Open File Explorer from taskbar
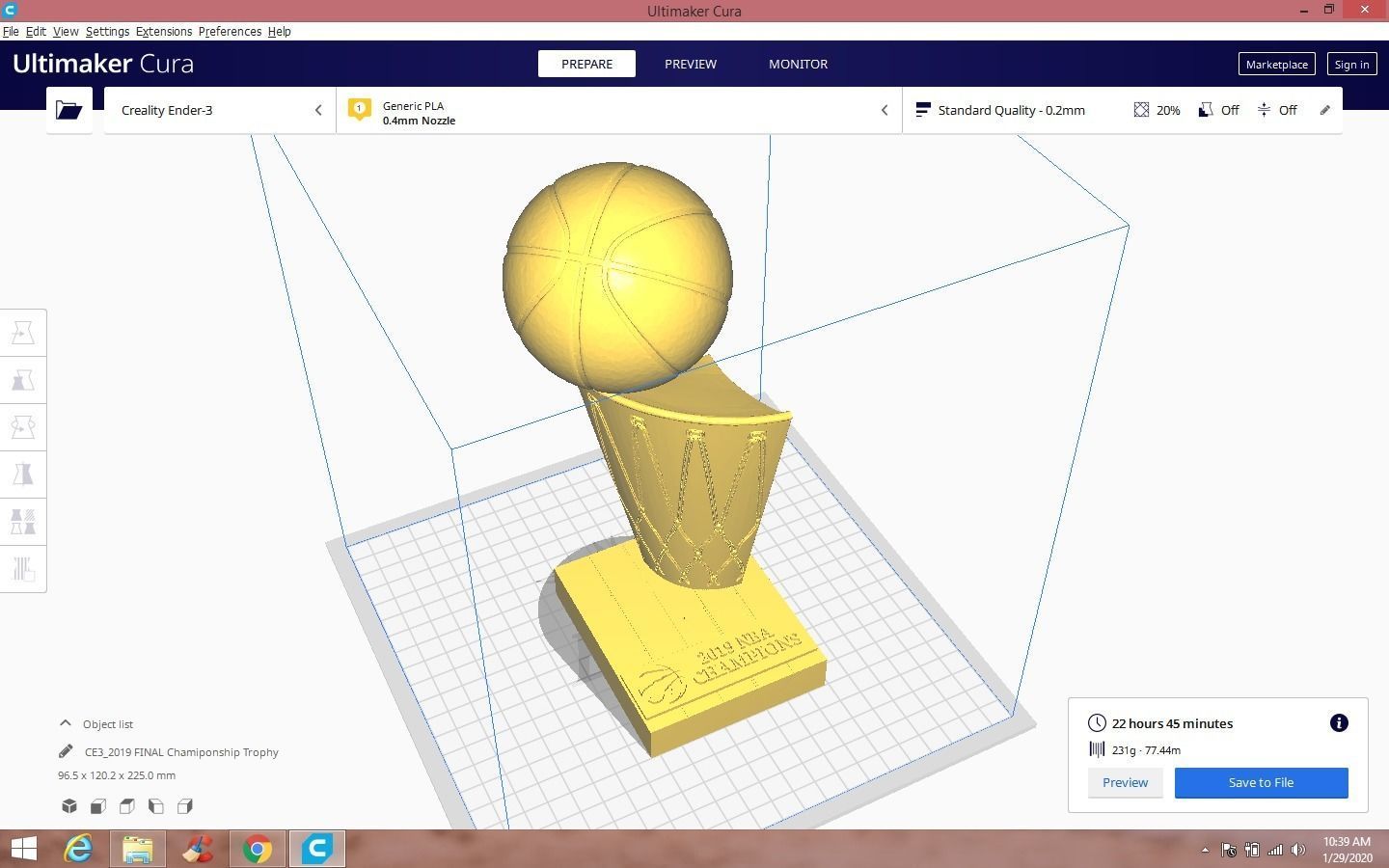The image size is (1389, 868). tap(138, 849)
